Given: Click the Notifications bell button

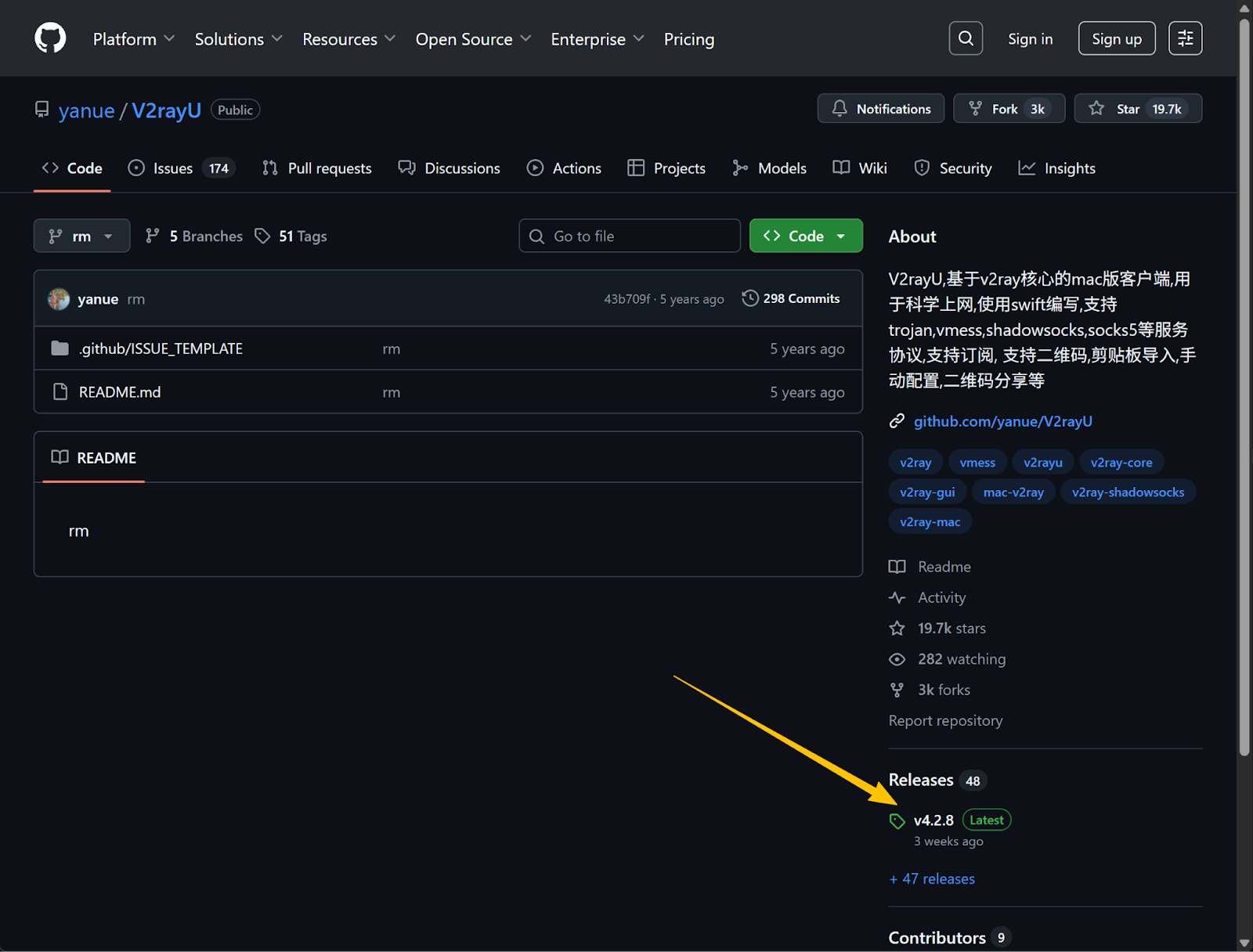Looking at the screenshot, I should coord(880,109).
